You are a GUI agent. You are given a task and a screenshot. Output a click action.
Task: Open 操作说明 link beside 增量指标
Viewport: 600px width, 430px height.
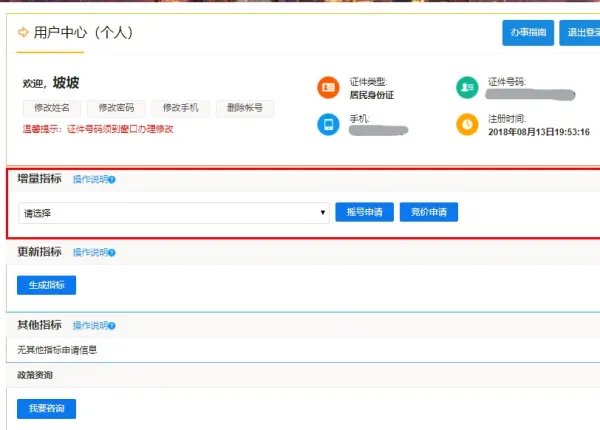(x=90, y=179)
